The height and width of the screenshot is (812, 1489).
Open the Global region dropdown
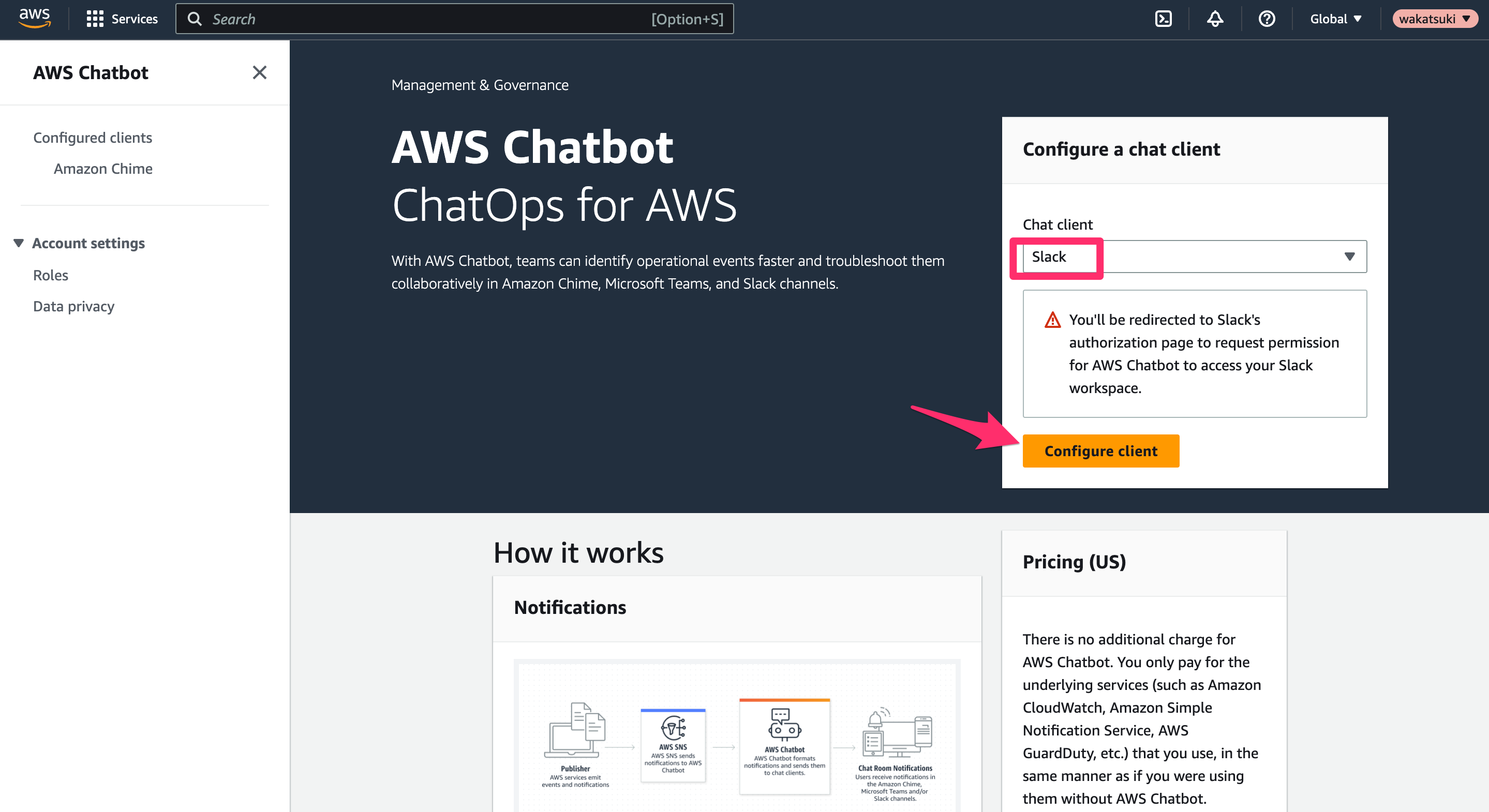[x=1334, y=18]
